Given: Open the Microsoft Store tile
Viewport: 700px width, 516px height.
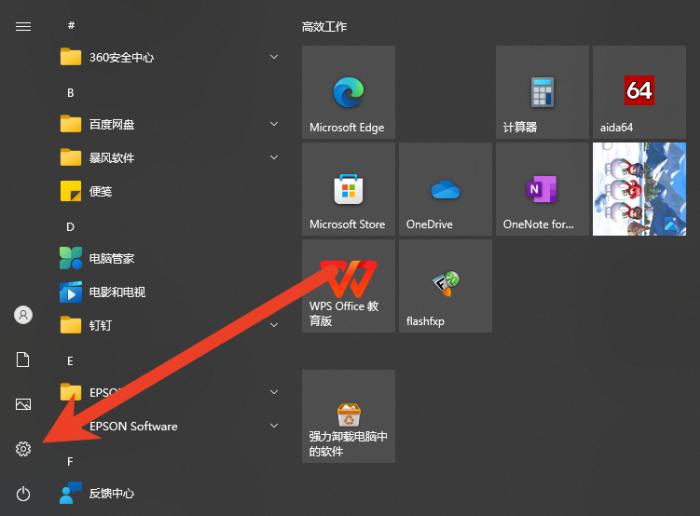Looking at the screenshot, I should tap(348, 189).
